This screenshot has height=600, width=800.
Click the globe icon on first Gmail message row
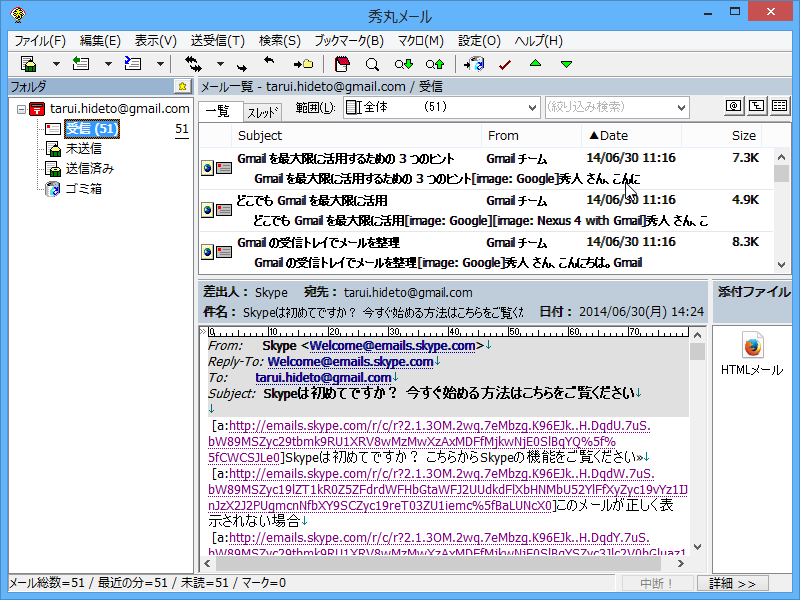(207, 168)
